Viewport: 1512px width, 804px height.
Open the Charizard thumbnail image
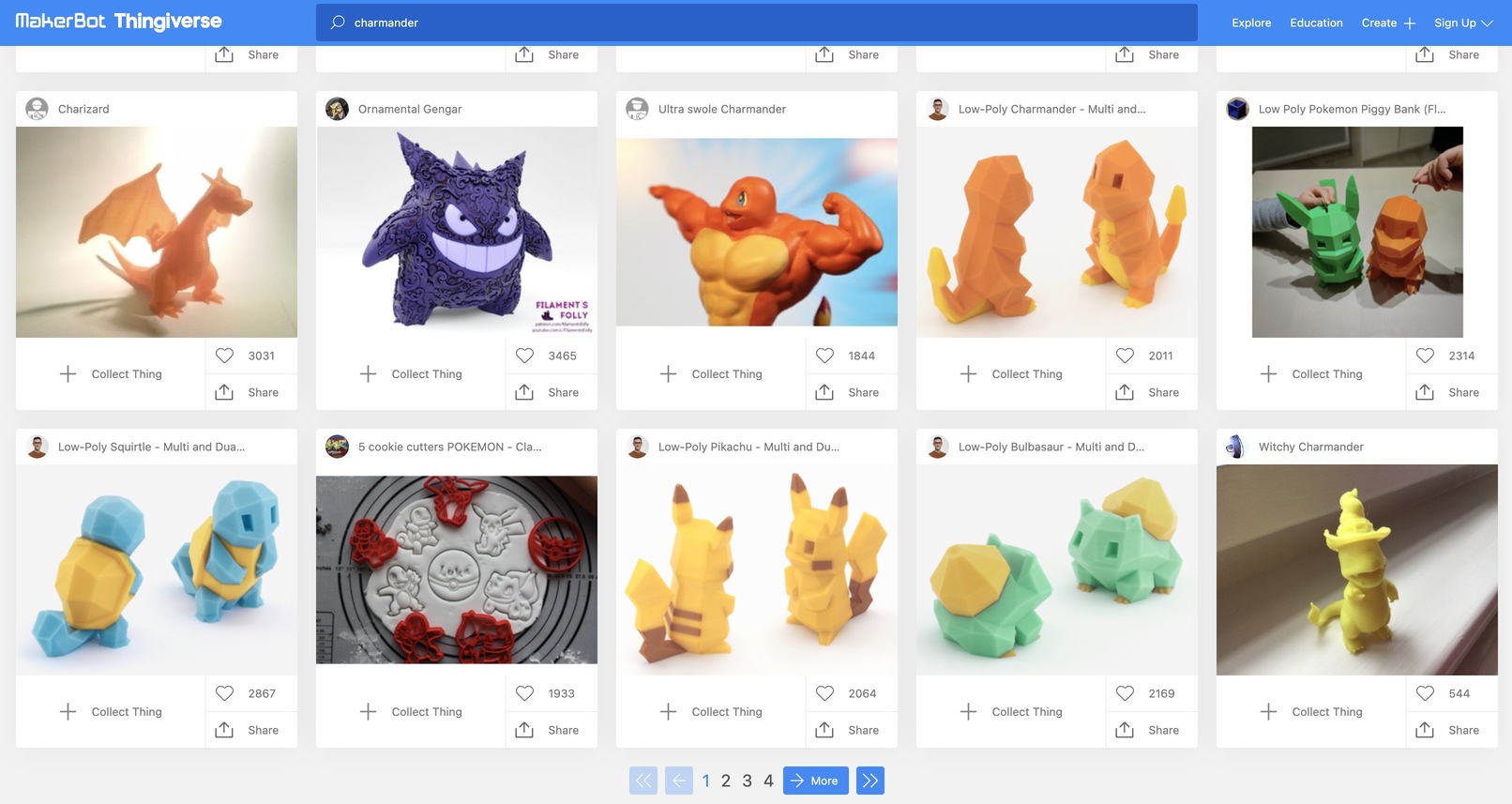click(x=157, y=232)
